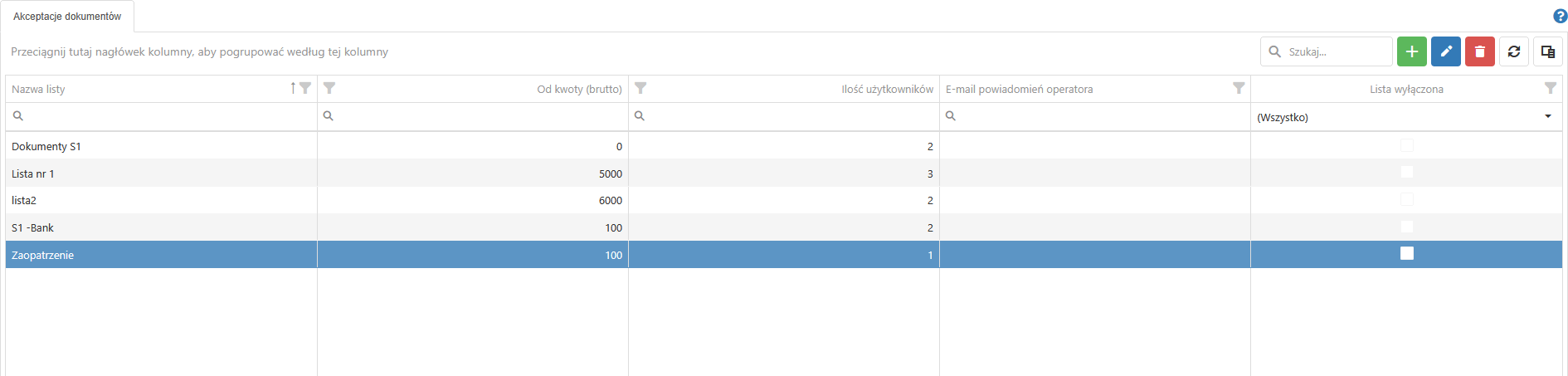The height and width of the screenshot is (376, 1568).
Task: Toggle Lista wyłączona checkbox for Lista nr 1
Action: click(1406, 173)
